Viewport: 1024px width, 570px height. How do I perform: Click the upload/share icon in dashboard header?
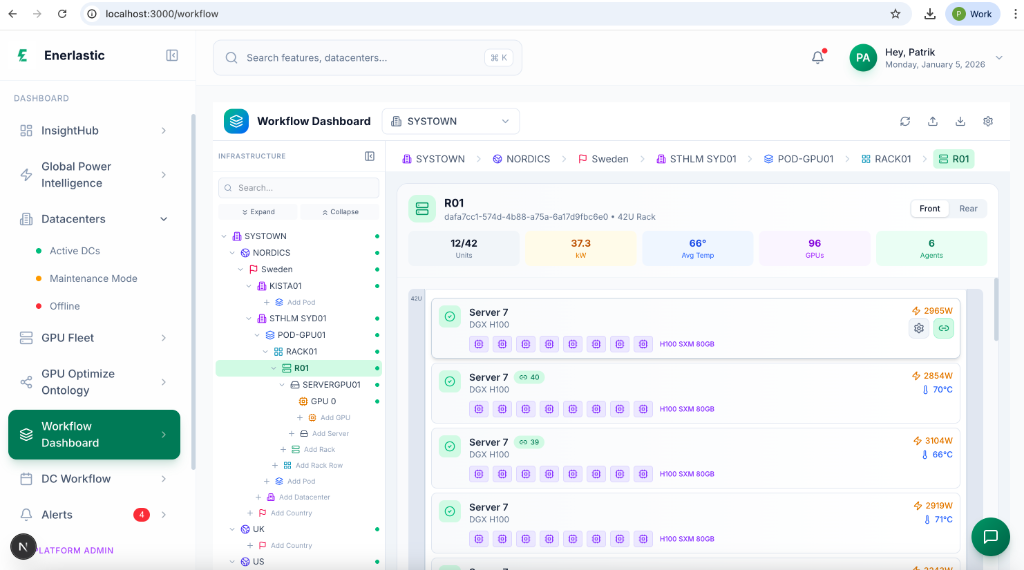pyautogui.click(x=933, y=121)
